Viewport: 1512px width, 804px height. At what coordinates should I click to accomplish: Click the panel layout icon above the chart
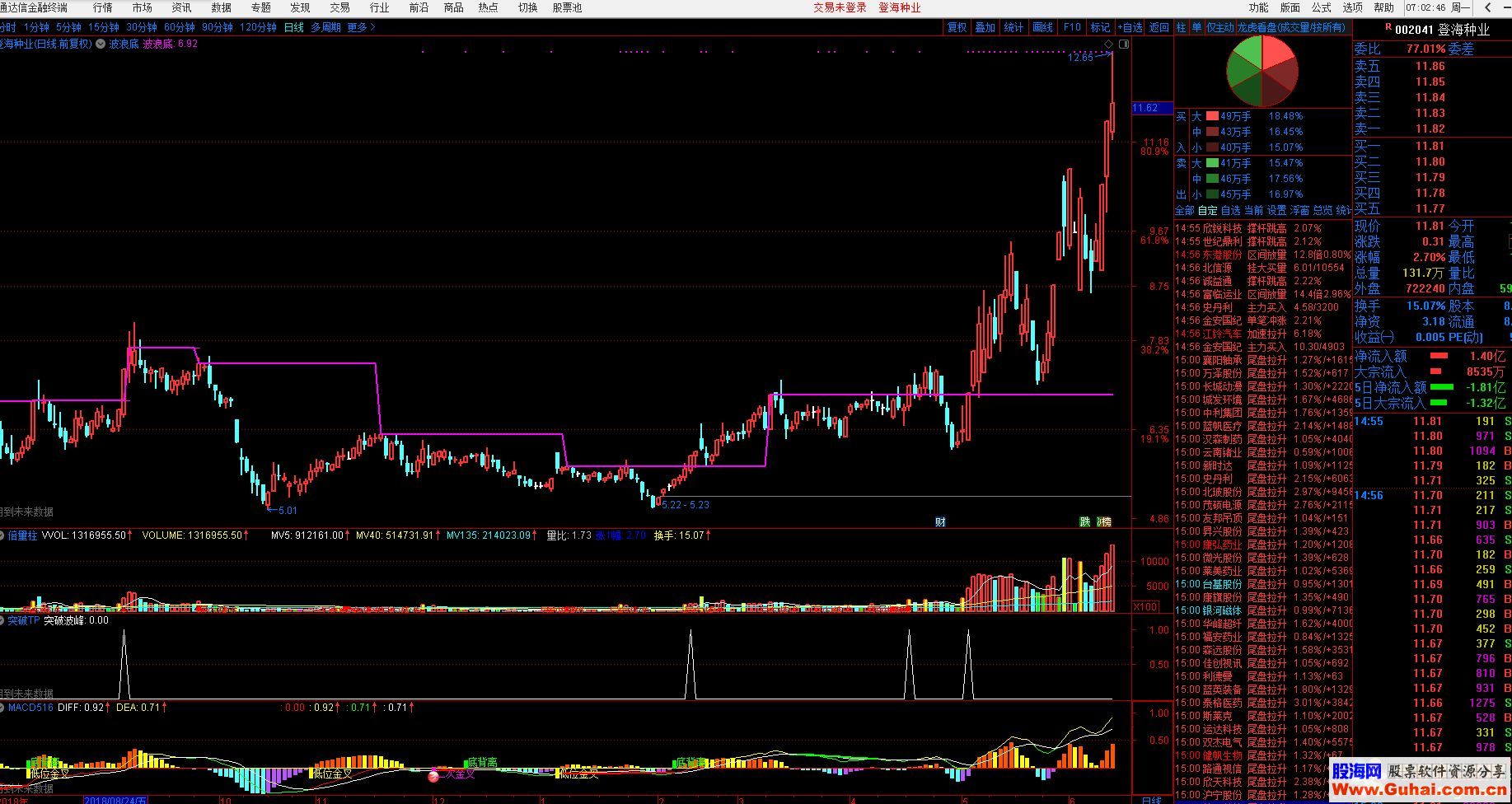[x=1124, y=44]
